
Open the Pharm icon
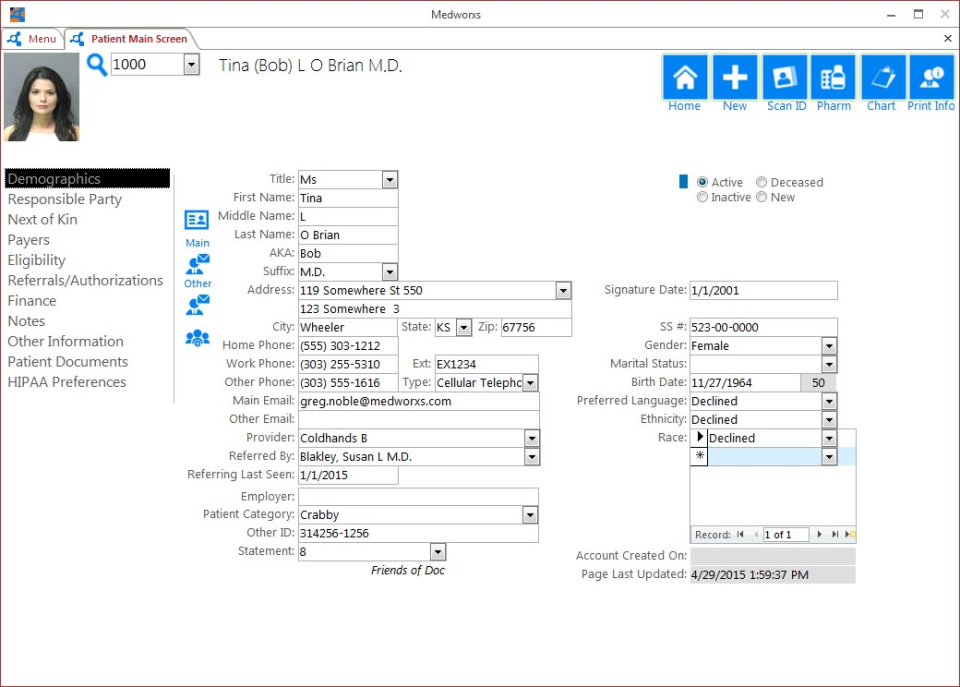point(834,80)
